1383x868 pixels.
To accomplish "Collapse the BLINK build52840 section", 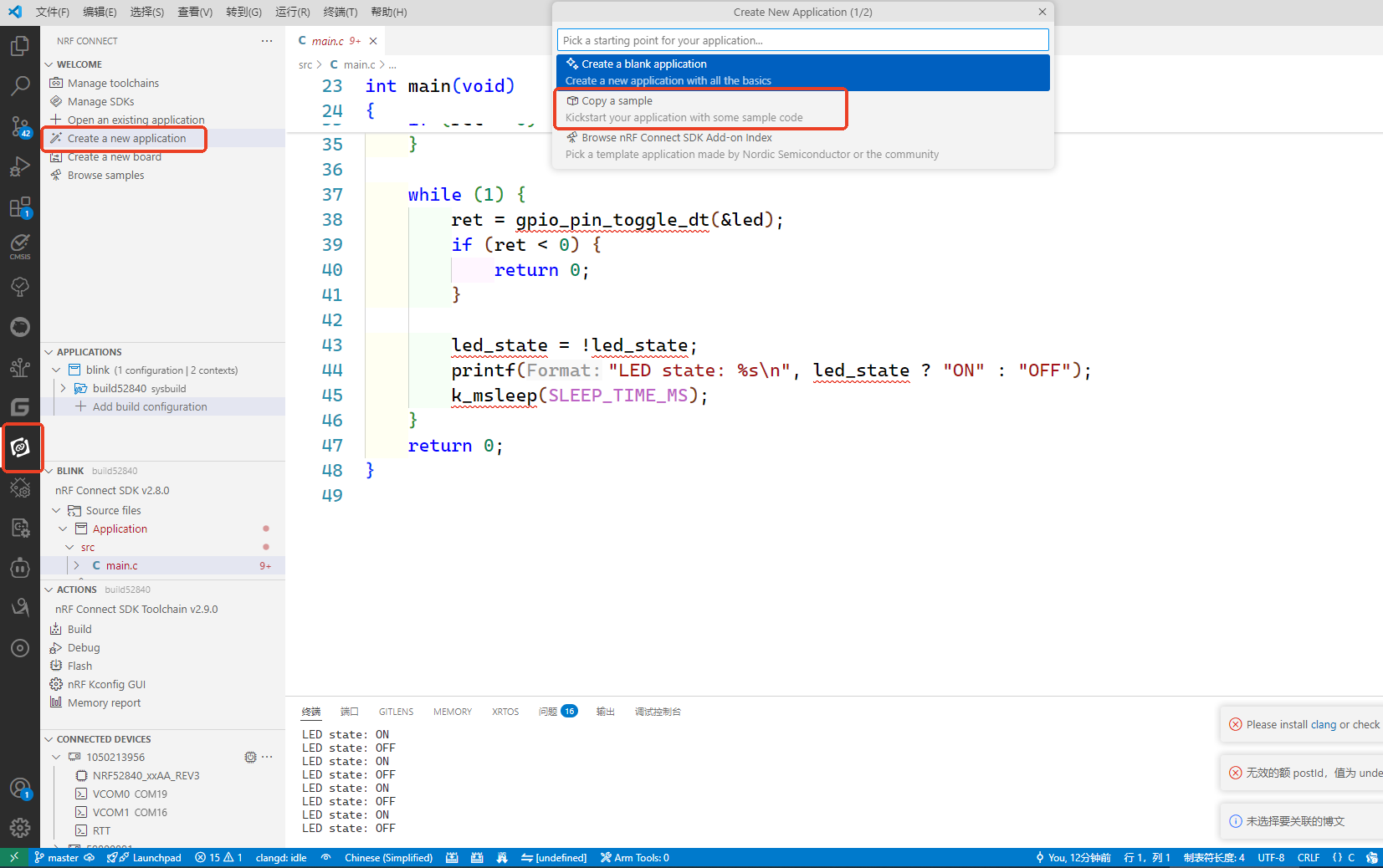I will tap(49, 471).
